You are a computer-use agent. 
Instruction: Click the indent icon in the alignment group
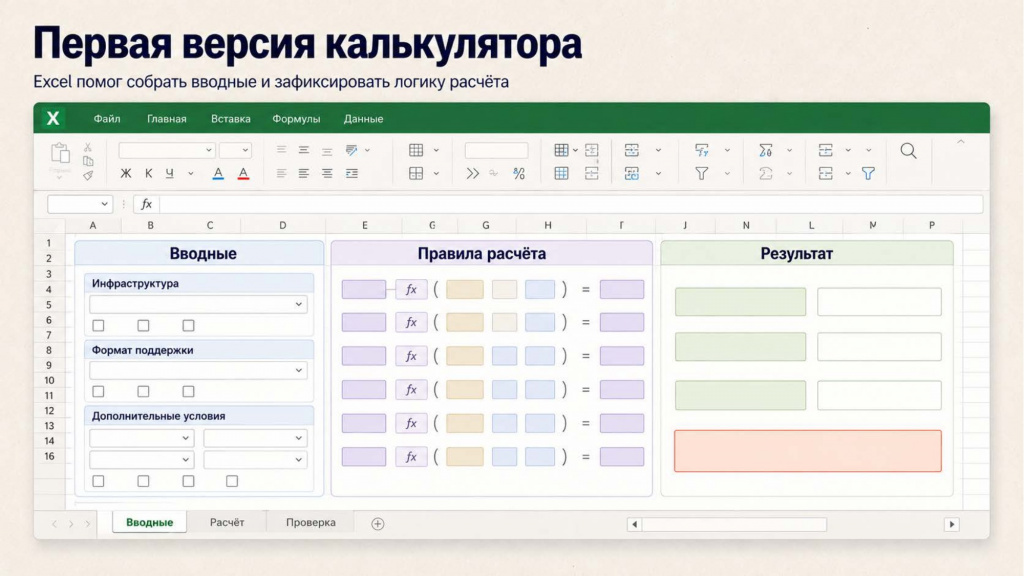point(352,174)
